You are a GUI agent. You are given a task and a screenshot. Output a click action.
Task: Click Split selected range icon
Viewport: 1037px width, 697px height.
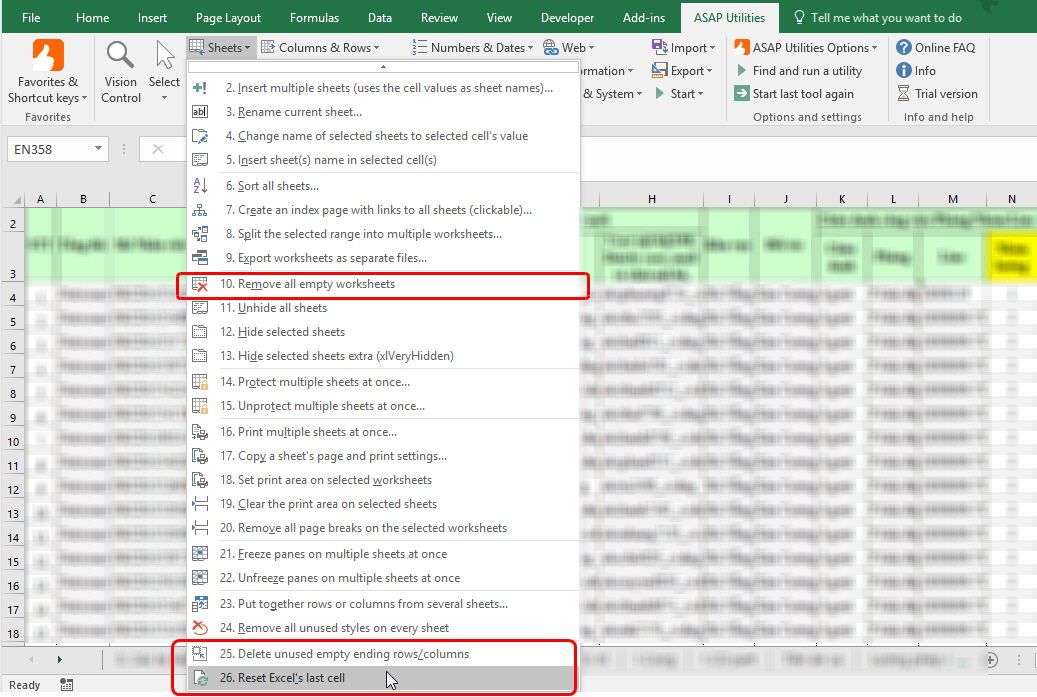[x=200, y=234]
